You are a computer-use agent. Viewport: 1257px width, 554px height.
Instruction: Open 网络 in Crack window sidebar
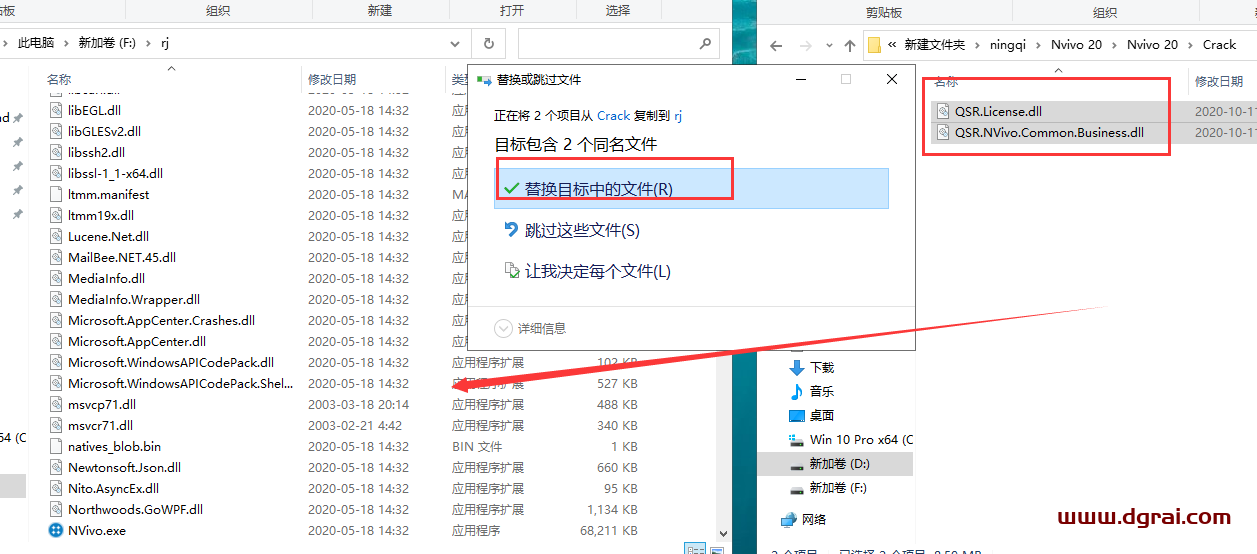tap(814, 519)
